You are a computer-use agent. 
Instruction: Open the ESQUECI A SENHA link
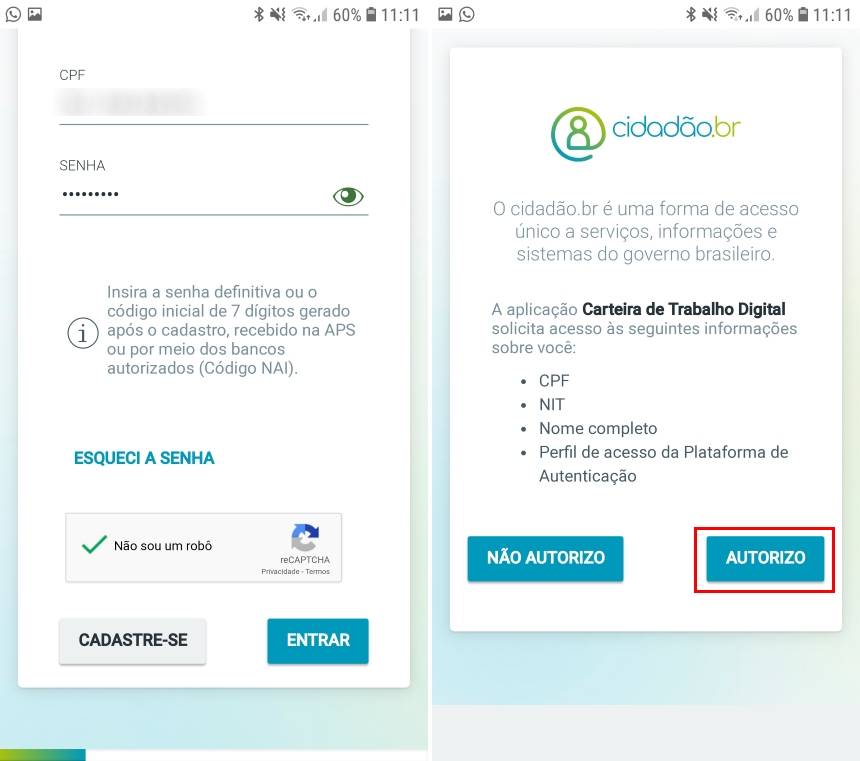[144, 458]
